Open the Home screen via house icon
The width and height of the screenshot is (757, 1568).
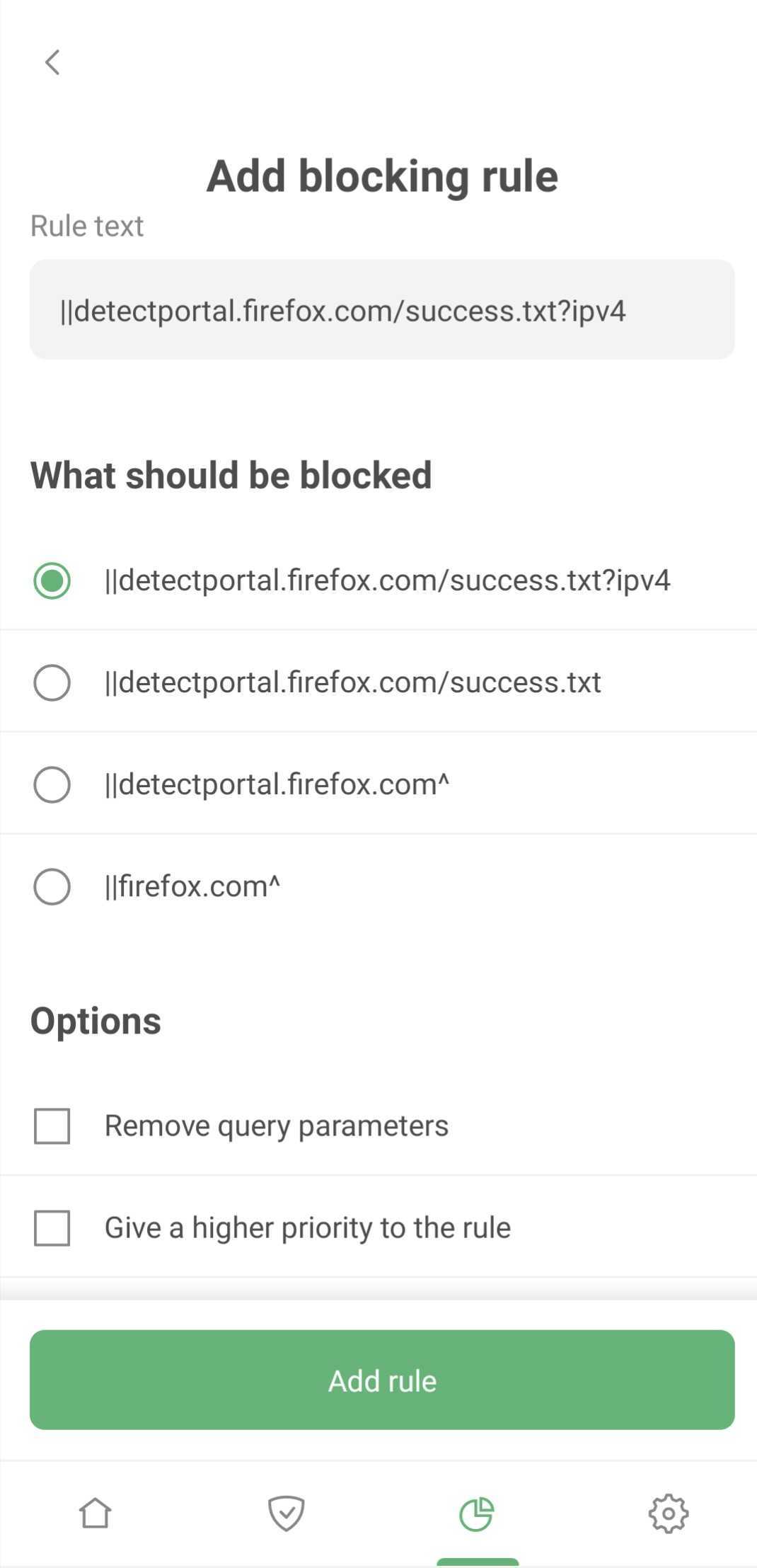coord(96,1512)
